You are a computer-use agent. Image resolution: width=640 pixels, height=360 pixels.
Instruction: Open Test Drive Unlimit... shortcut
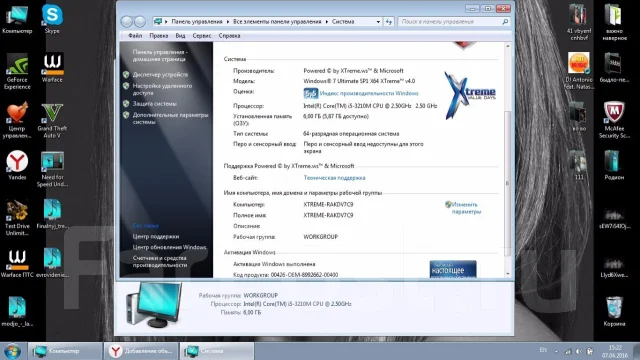17,218
